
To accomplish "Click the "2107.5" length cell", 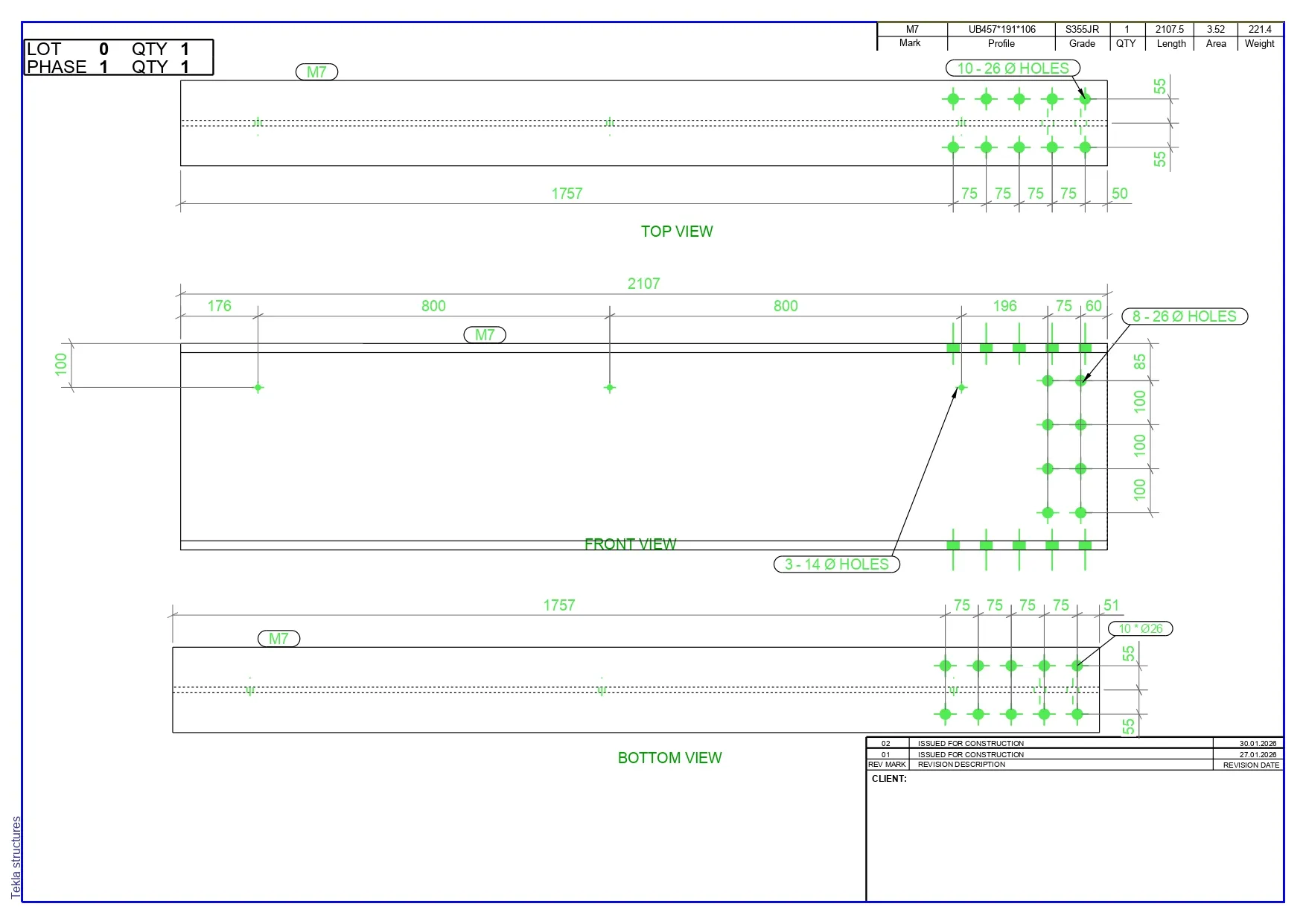I will coord(1170,30).
